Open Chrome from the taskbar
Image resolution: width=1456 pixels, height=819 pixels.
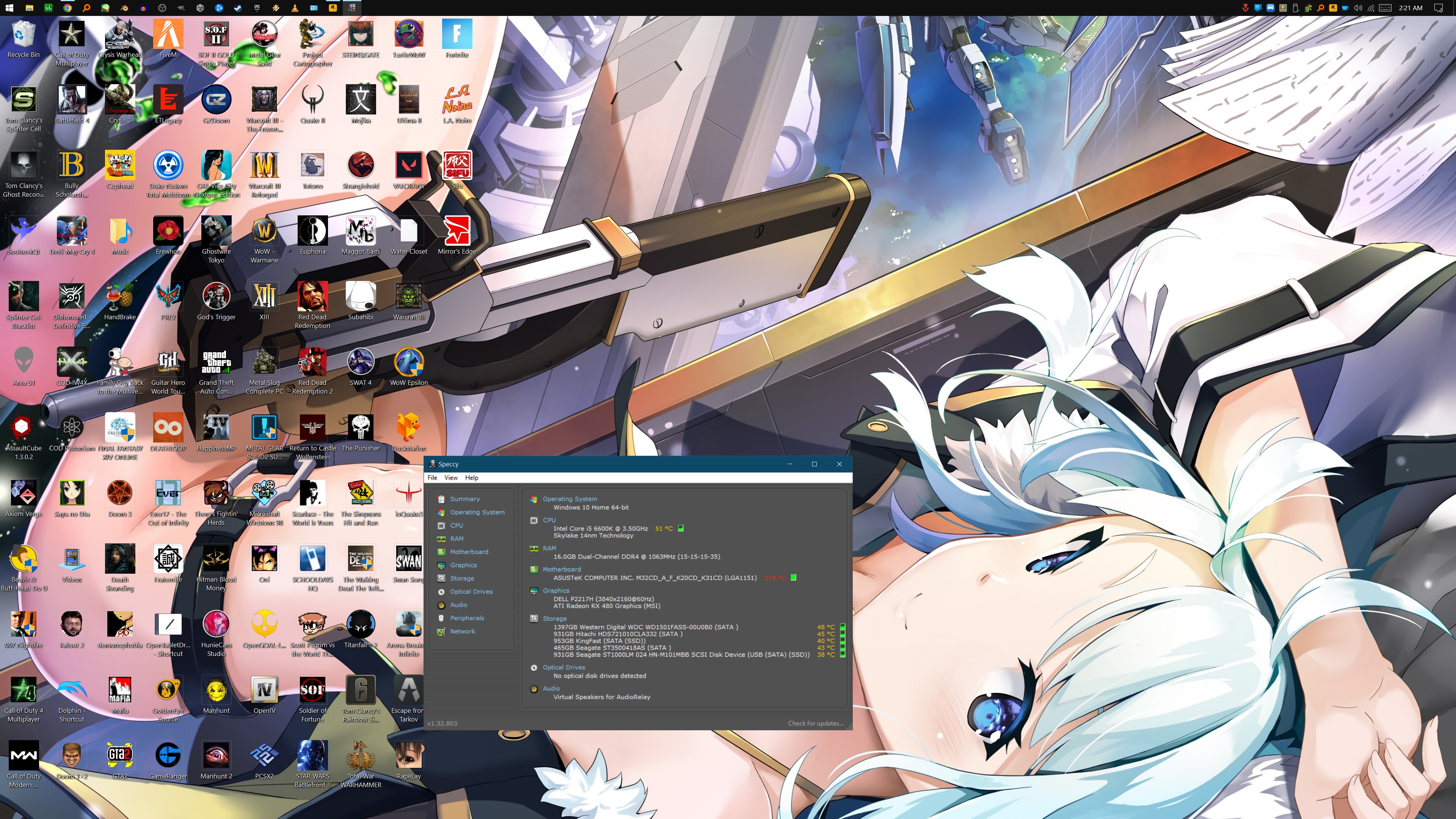67,8
